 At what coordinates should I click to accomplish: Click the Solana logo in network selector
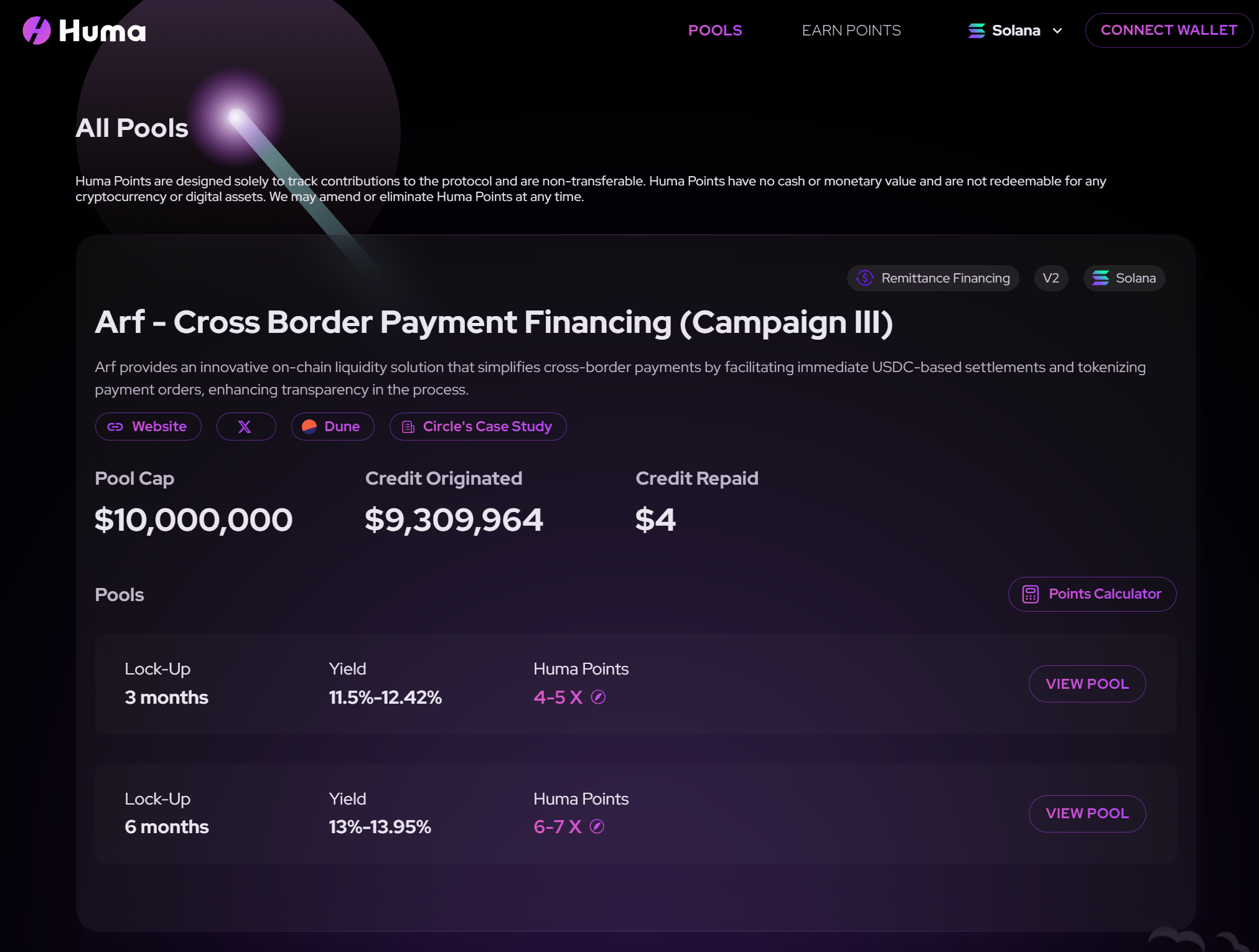point(976,30)
